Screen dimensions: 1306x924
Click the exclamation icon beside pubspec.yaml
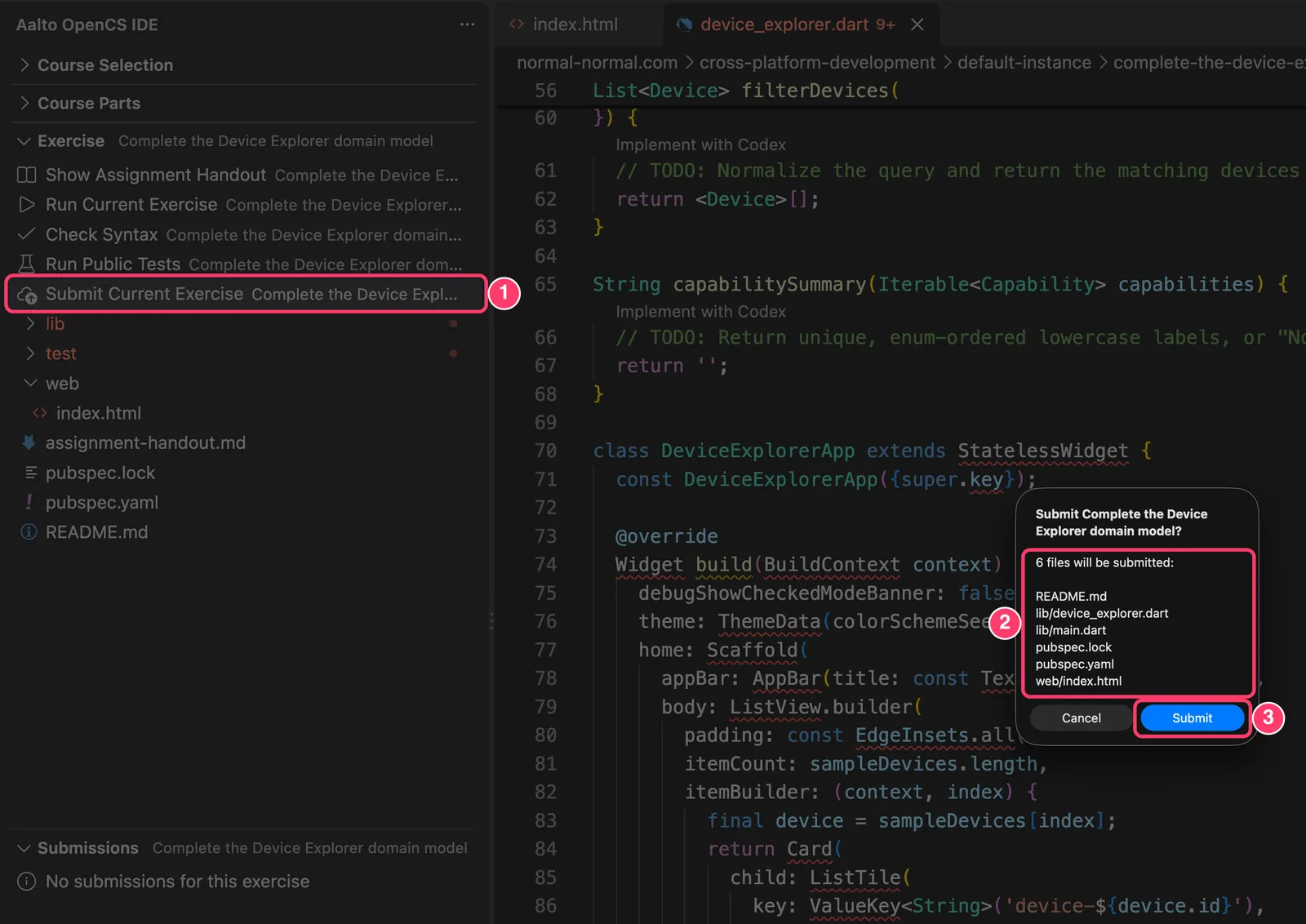(29, 502)
